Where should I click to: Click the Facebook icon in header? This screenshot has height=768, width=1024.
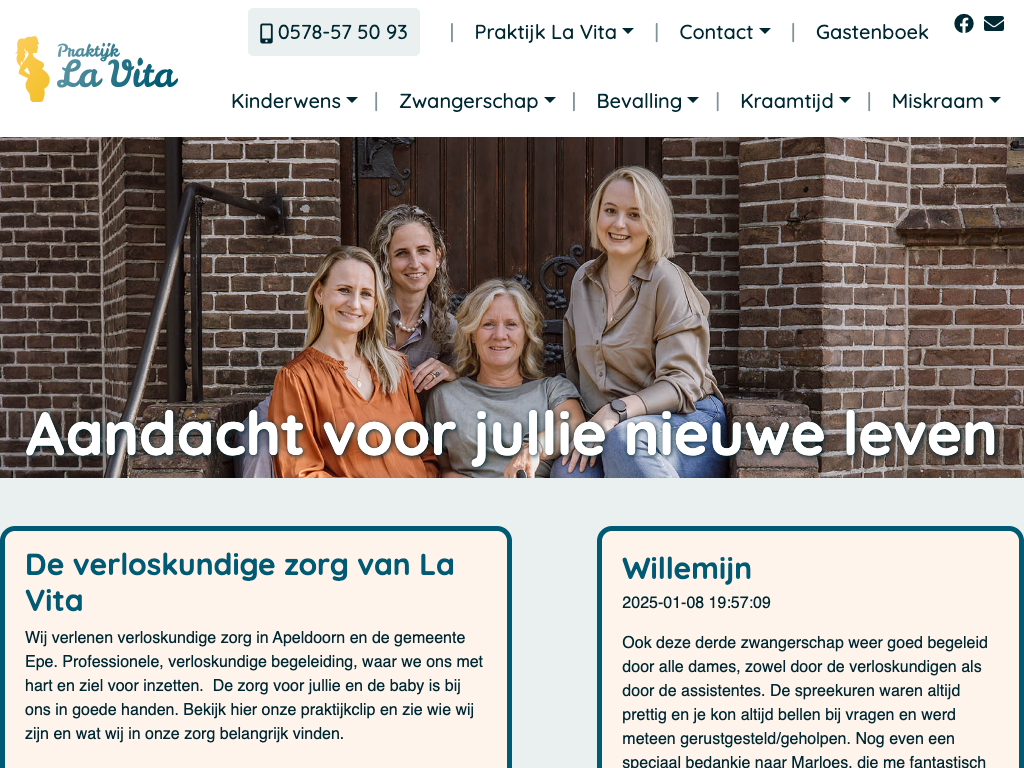point(963,24)
